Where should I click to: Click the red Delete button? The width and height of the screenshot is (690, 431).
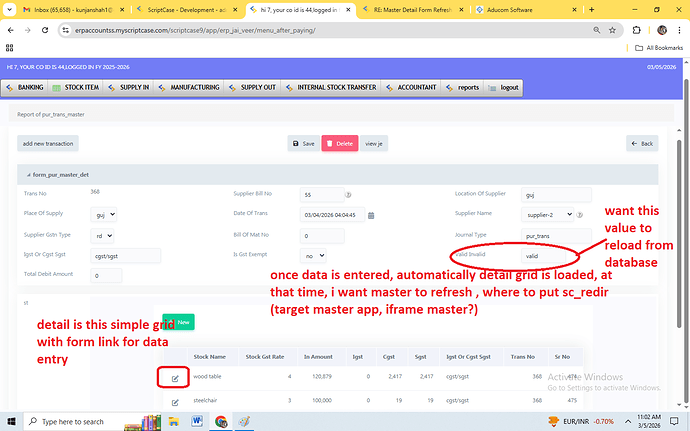click(x=339, y=143)
